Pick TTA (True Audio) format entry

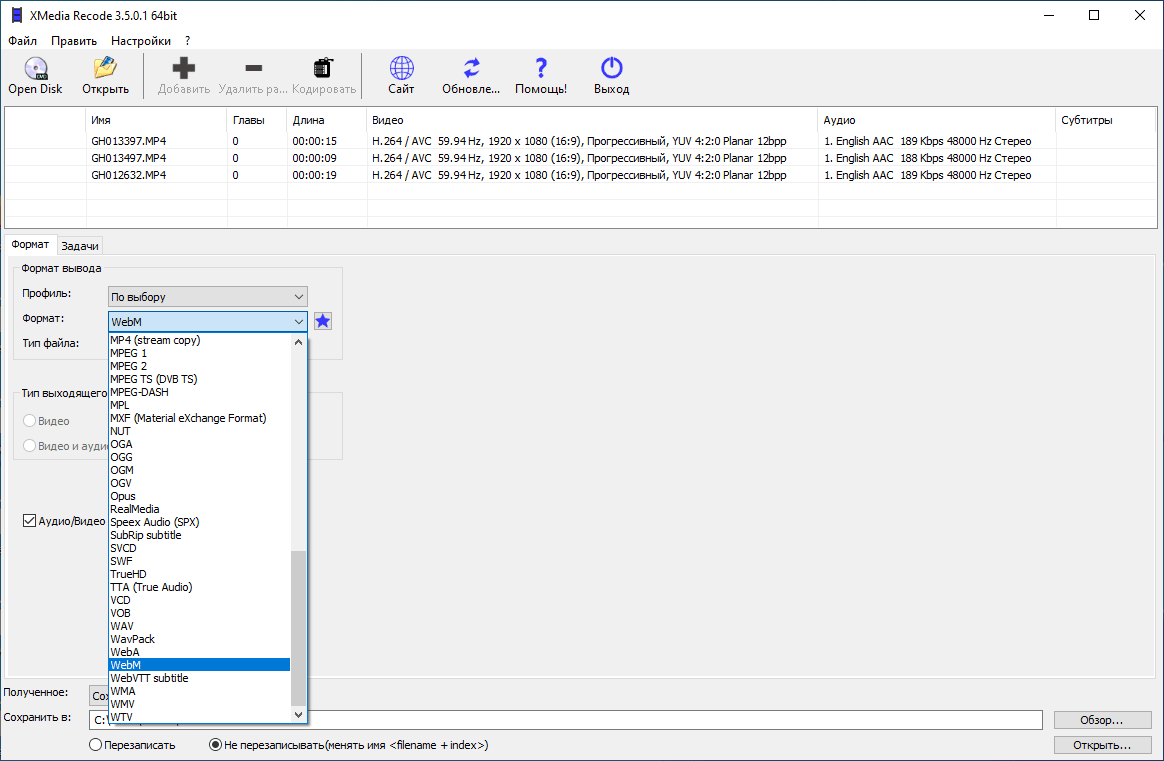click(x=199, y=587)
